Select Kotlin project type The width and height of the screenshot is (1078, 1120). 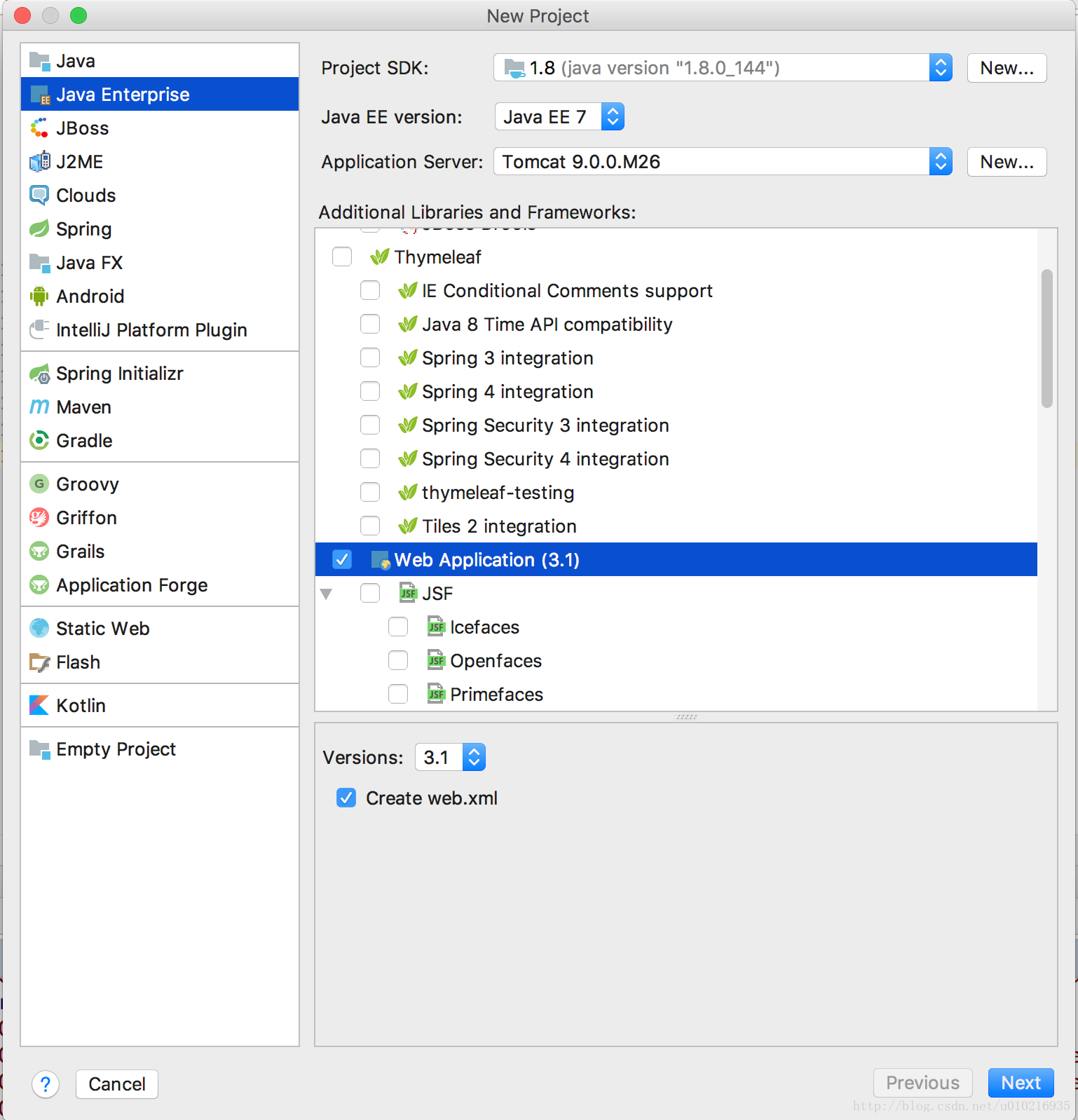160,706
